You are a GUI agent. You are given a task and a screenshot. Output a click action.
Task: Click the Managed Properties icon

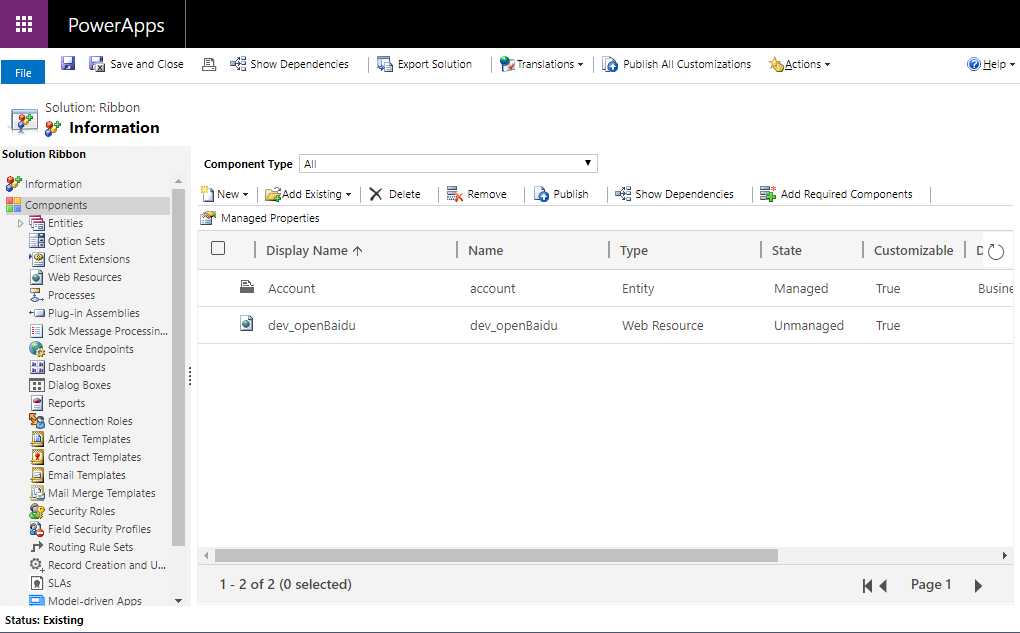[x=208, y=218]
